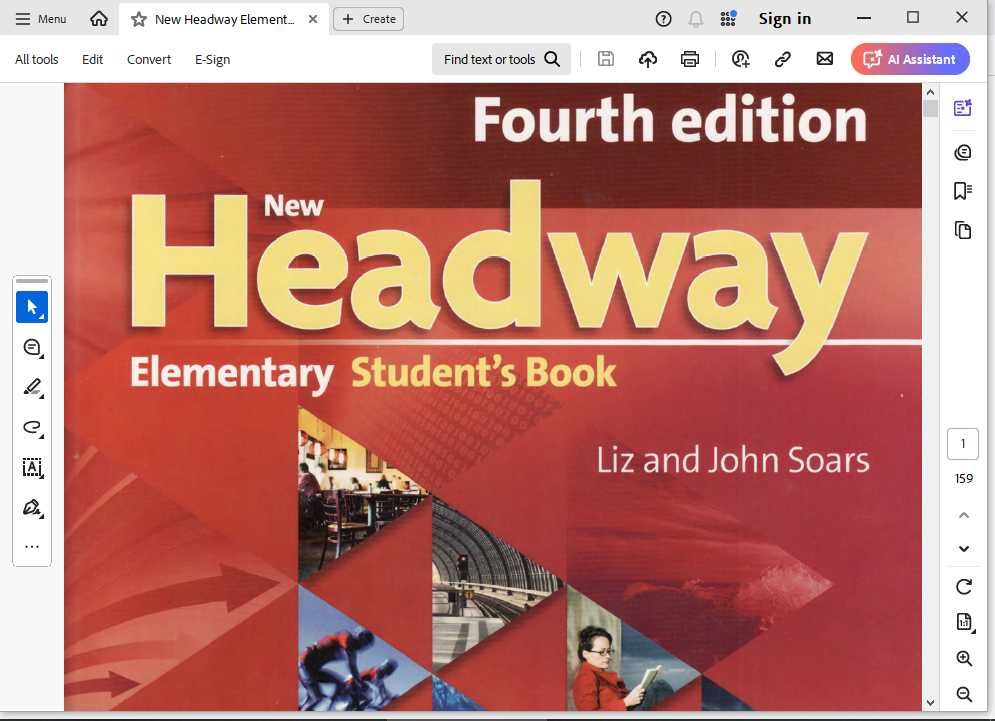Viewport: 995px width, 721px height.
Task: Click the upload to cloud icon
Action: [648, 59]
